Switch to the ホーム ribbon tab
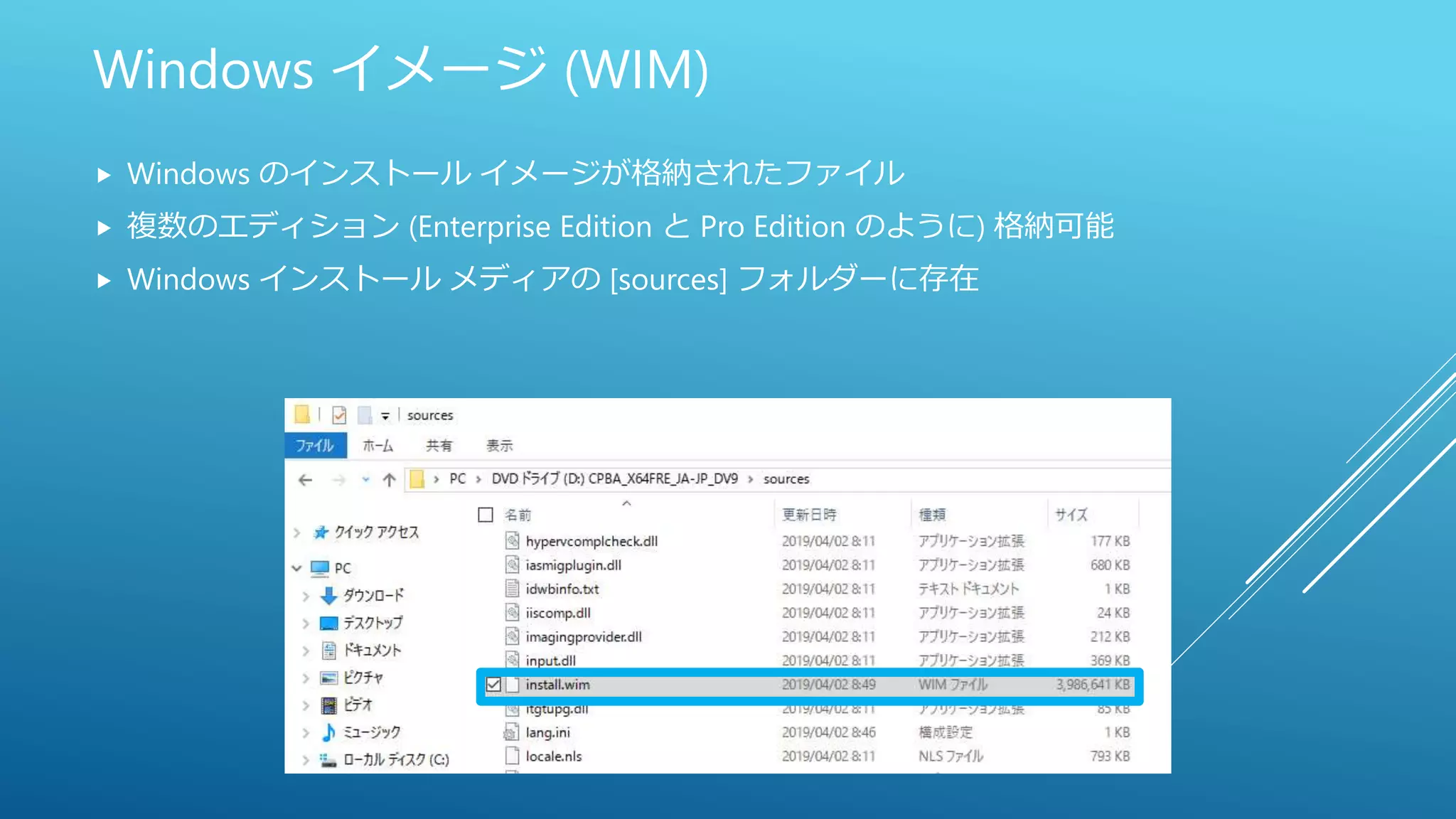This screenshot has width=1456, height=819. point(378,446)
